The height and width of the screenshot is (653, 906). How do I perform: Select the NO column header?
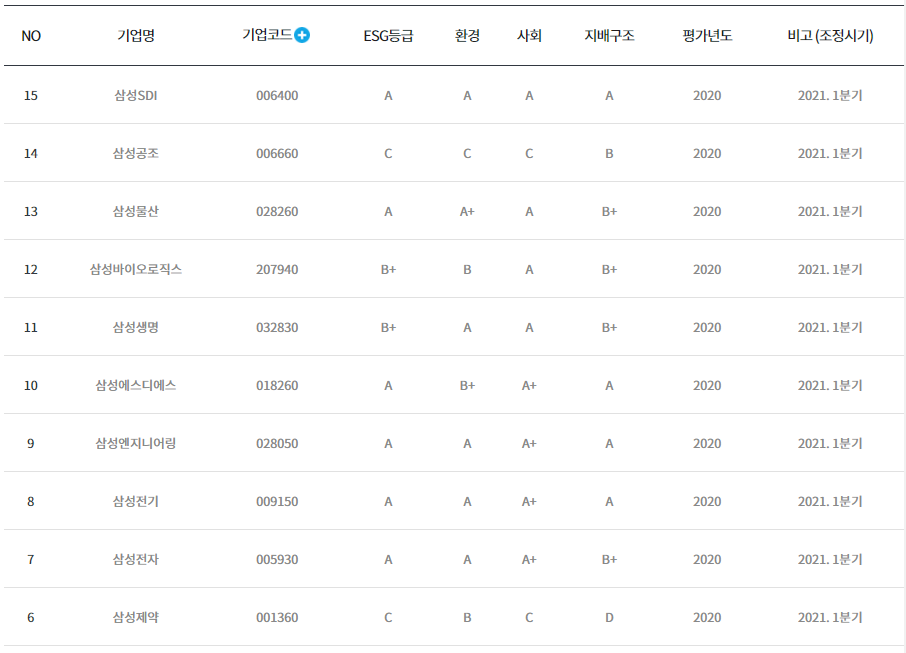31,36
